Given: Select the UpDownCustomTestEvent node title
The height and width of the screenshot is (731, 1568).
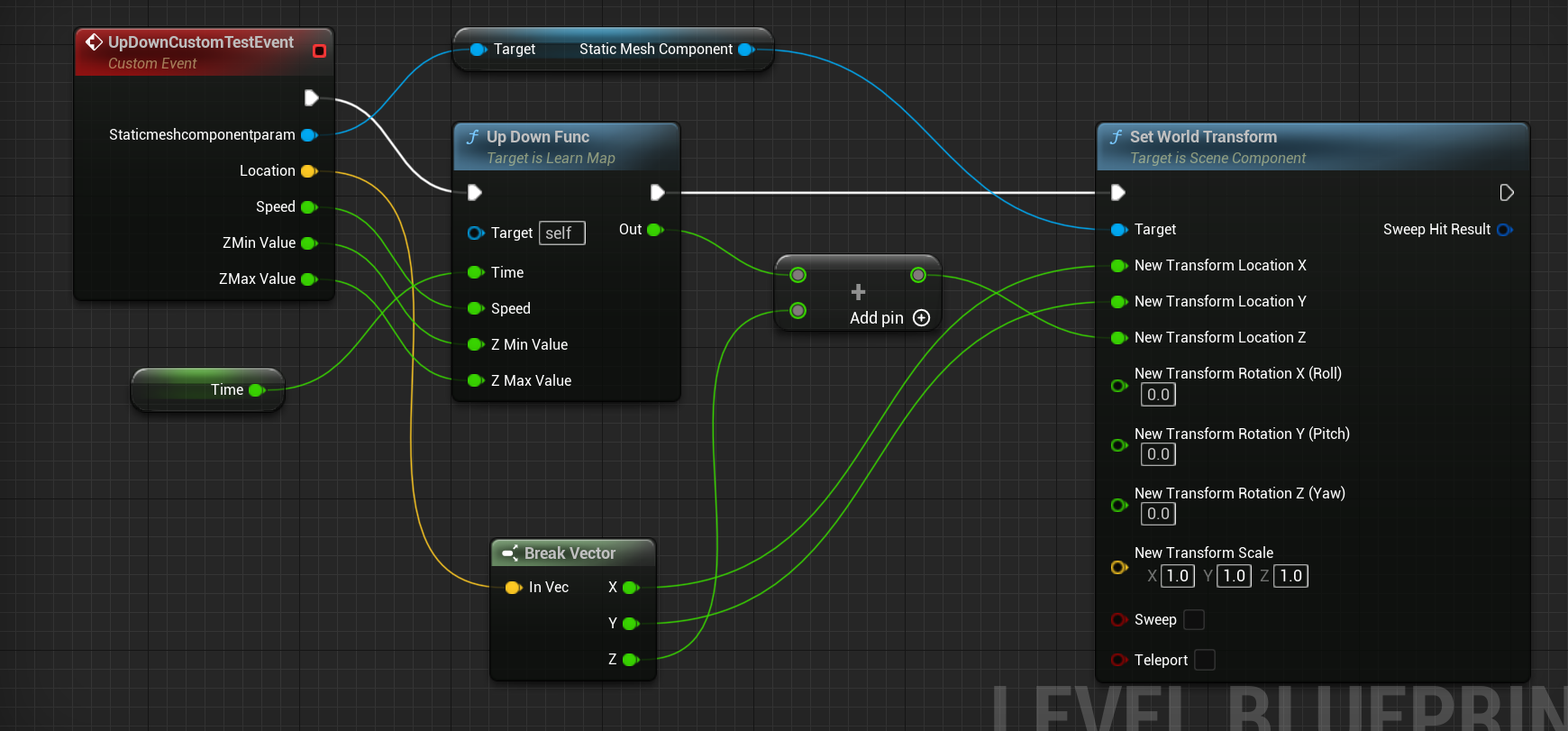Looking at the screenshot, I should 200,42.
